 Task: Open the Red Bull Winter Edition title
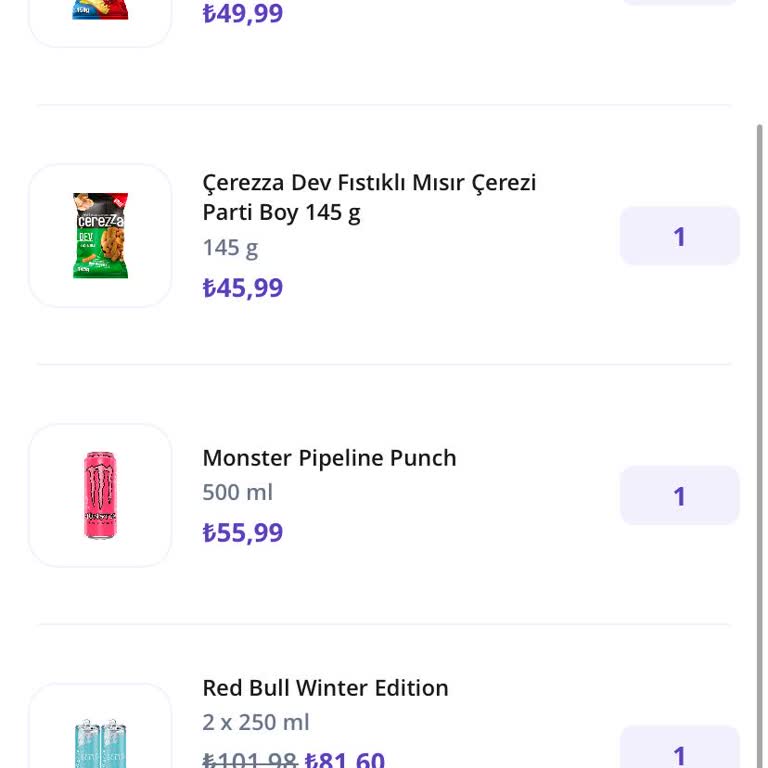click(325, 688)
